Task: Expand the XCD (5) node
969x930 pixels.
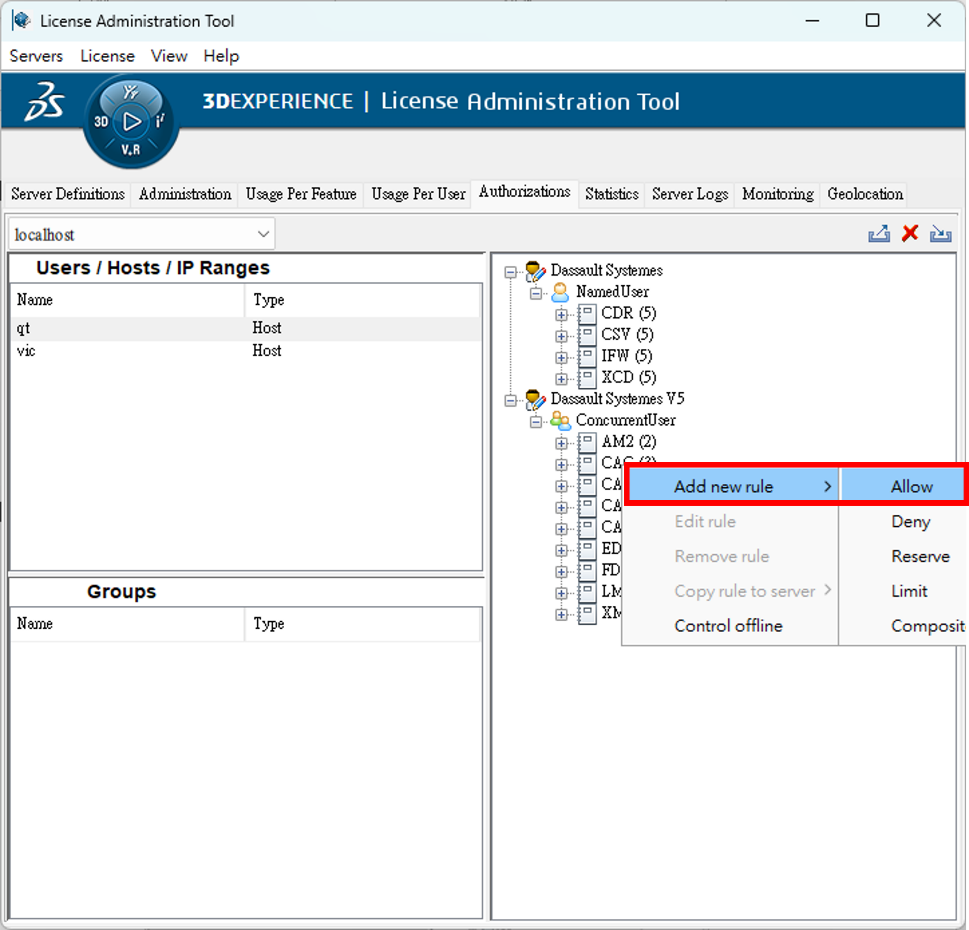Action: pos(561,379)
